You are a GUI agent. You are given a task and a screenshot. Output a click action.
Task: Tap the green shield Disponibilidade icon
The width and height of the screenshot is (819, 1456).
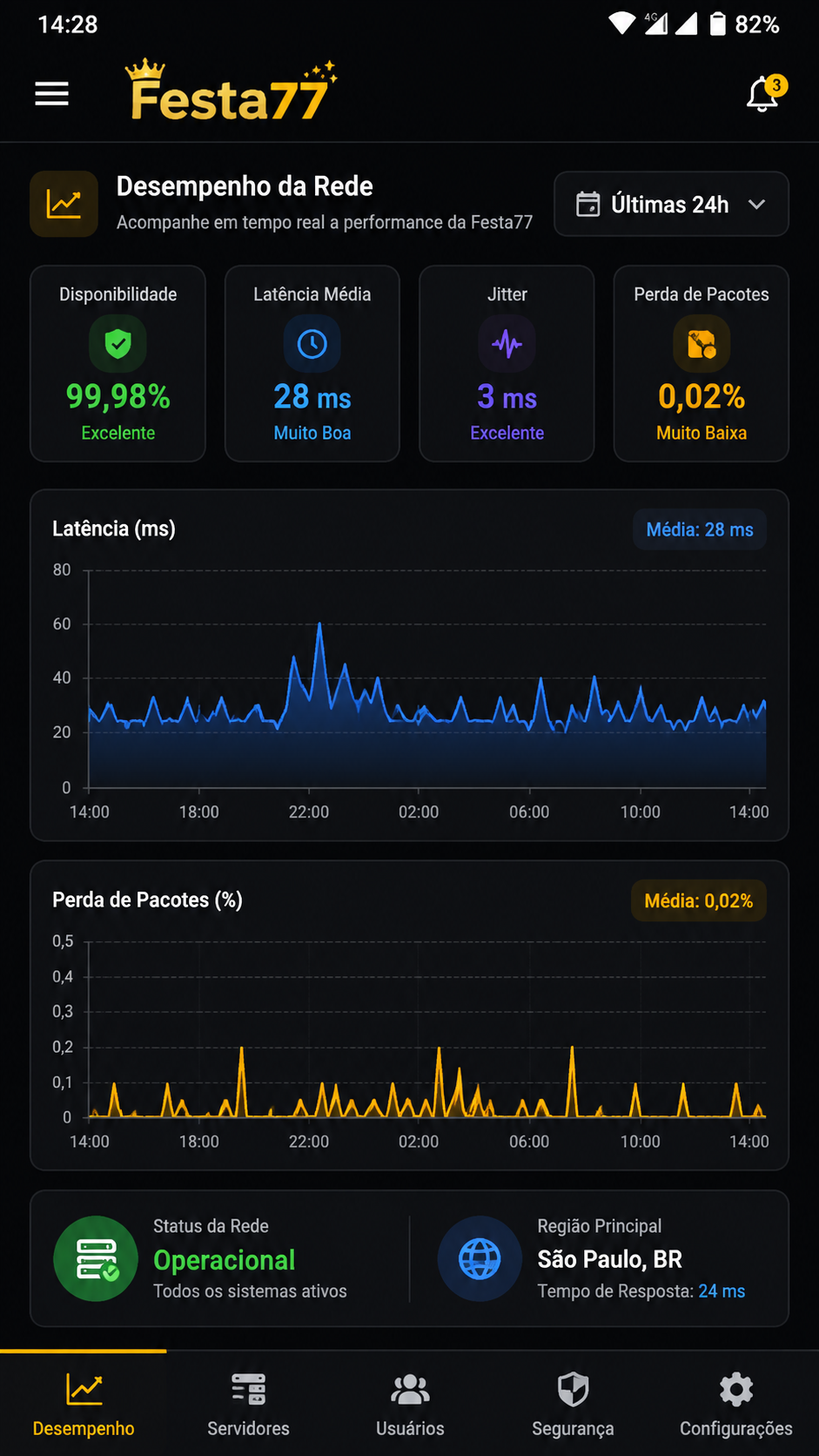tap(118, 344)
